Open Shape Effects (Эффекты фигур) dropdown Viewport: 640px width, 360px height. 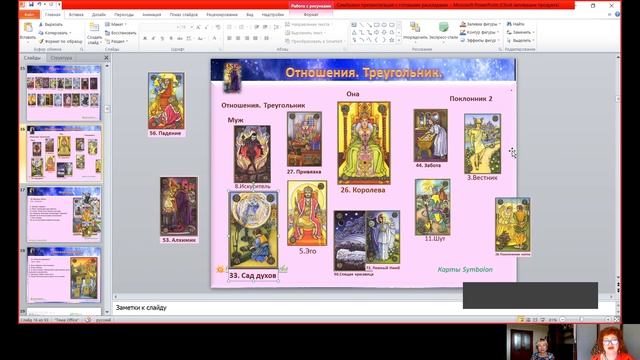[480, 40]
